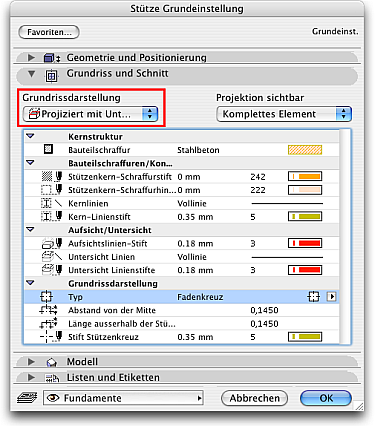Click the Modell panel icon
The image size is (375, 426).
pyautogui.click(x=52, y=362)
